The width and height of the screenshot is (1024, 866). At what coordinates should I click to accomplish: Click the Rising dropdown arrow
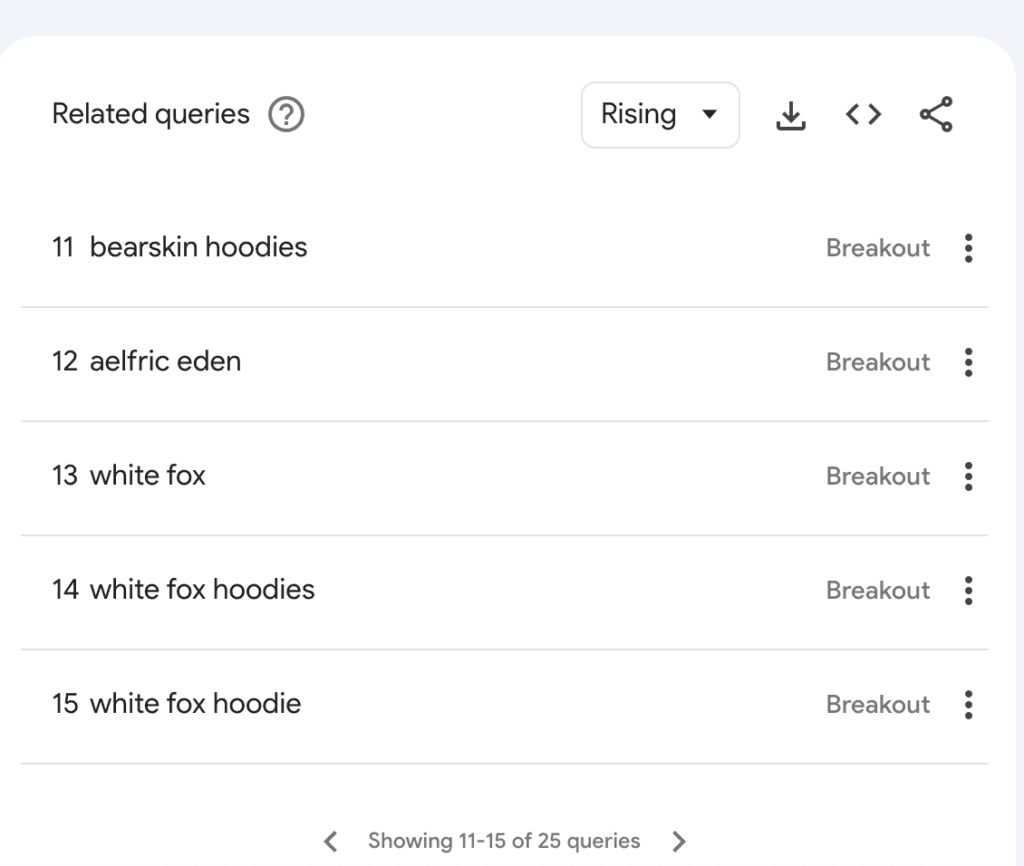tap(711, 114)
